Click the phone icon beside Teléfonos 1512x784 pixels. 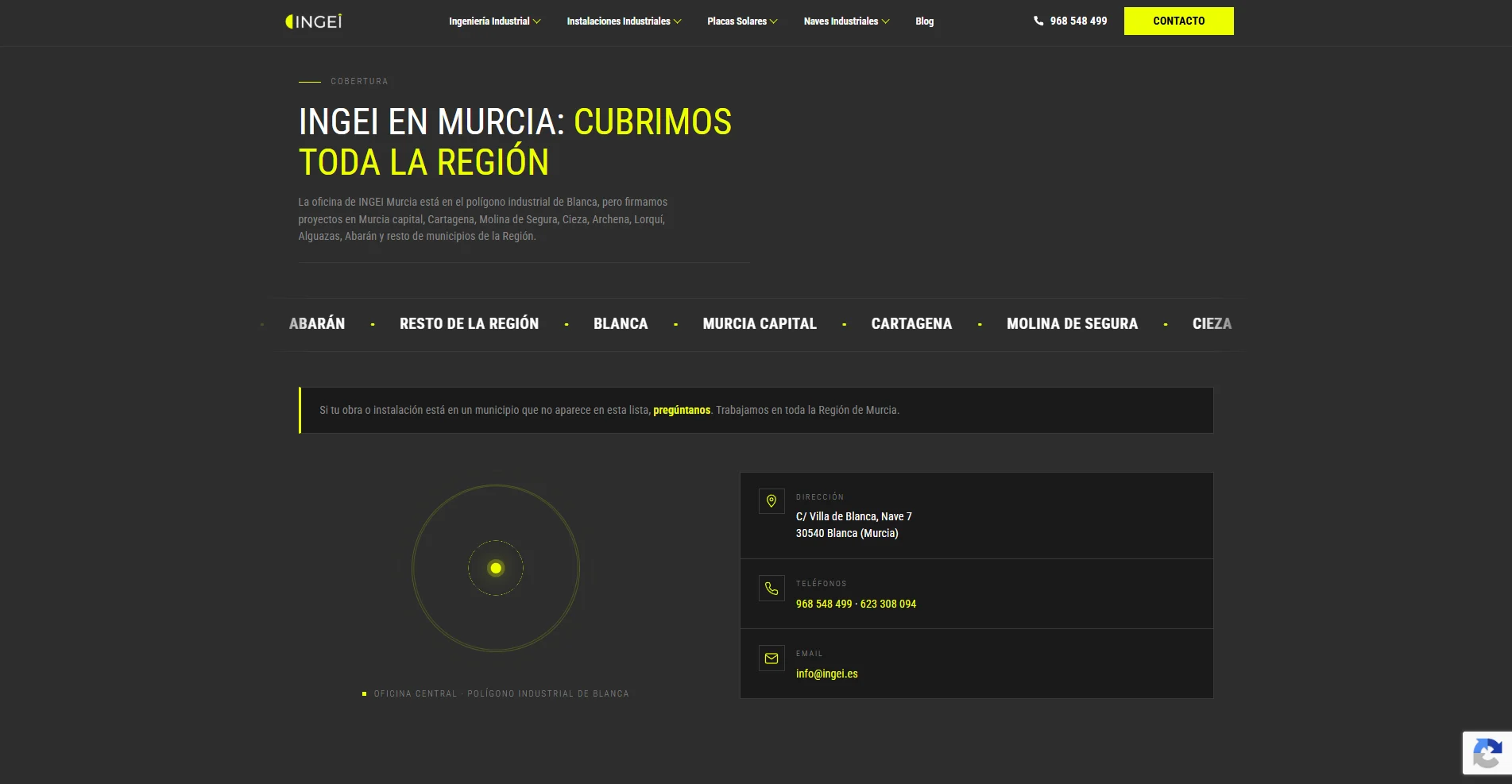771,589
